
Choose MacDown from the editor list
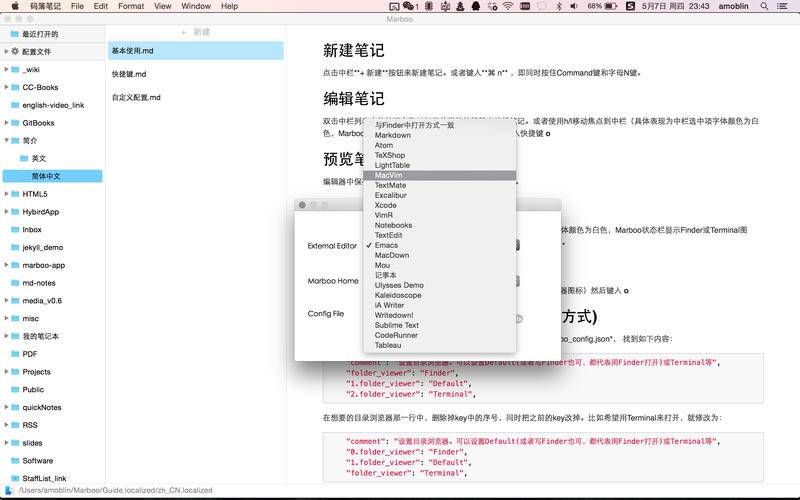(x=439, y=255)
